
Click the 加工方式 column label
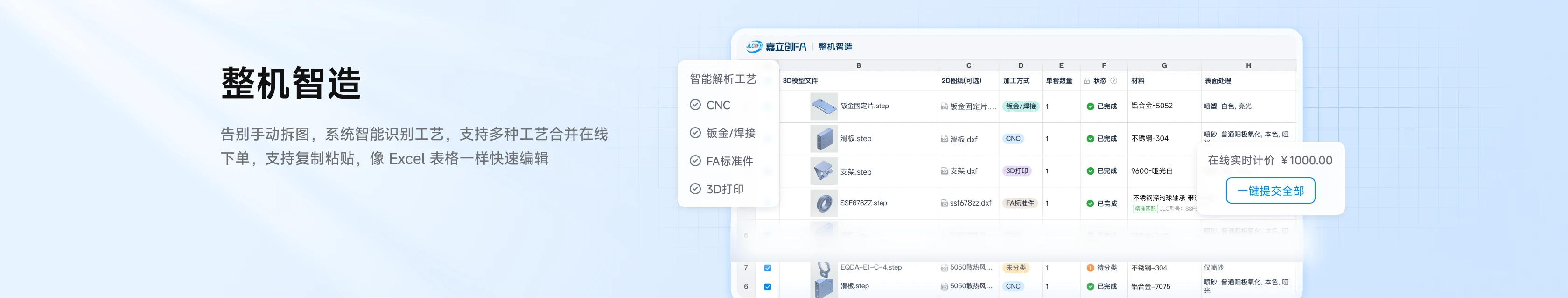click(x=1016, y=80)
